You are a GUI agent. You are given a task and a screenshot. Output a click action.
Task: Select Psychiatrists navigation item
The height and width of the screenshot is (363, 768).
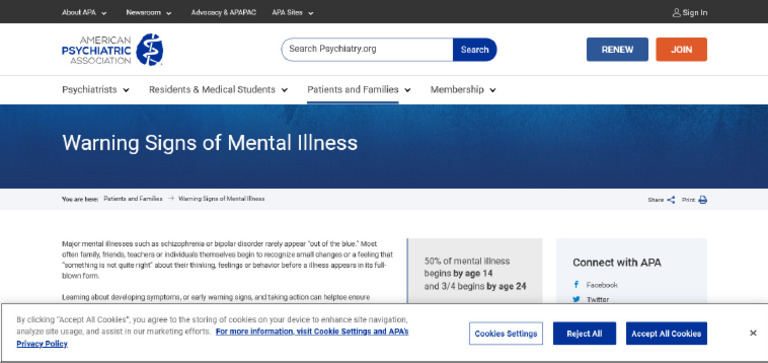(90, 90)
